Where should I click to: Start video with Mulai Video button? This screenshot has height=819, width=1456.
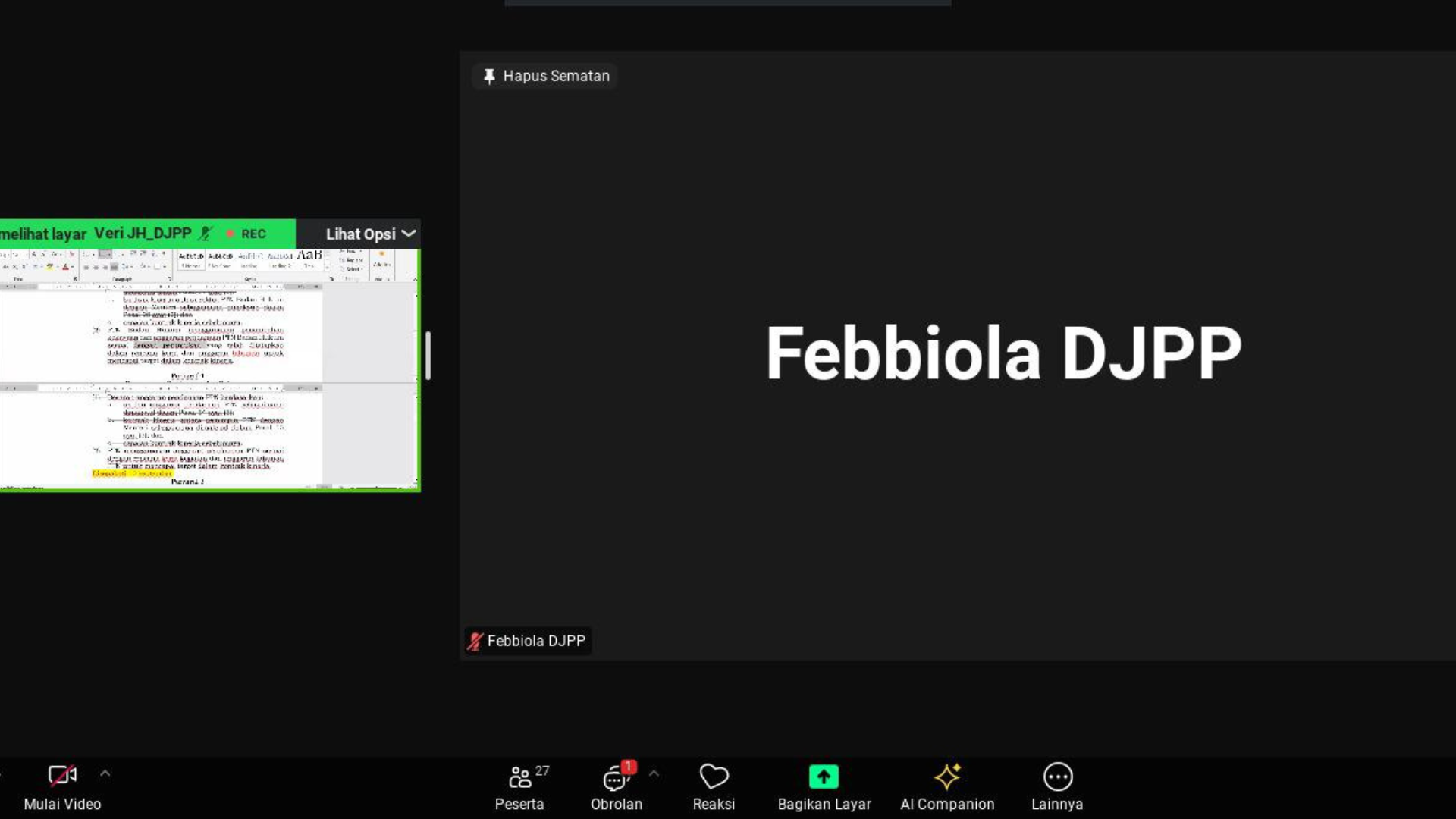coord(62,788)
